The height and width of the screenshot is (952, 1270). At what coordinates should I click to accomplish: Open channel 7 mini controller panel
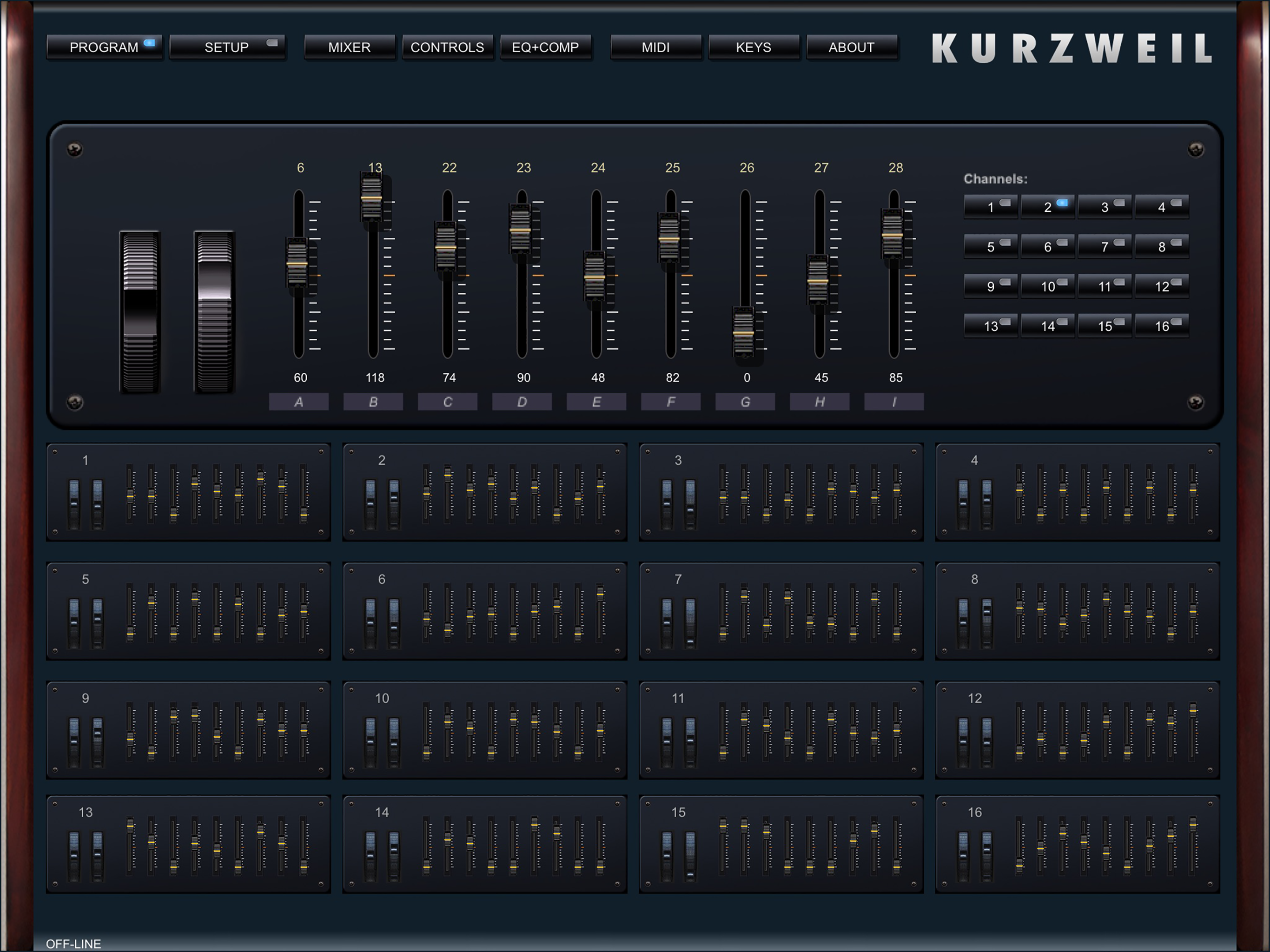click(781, 611)
